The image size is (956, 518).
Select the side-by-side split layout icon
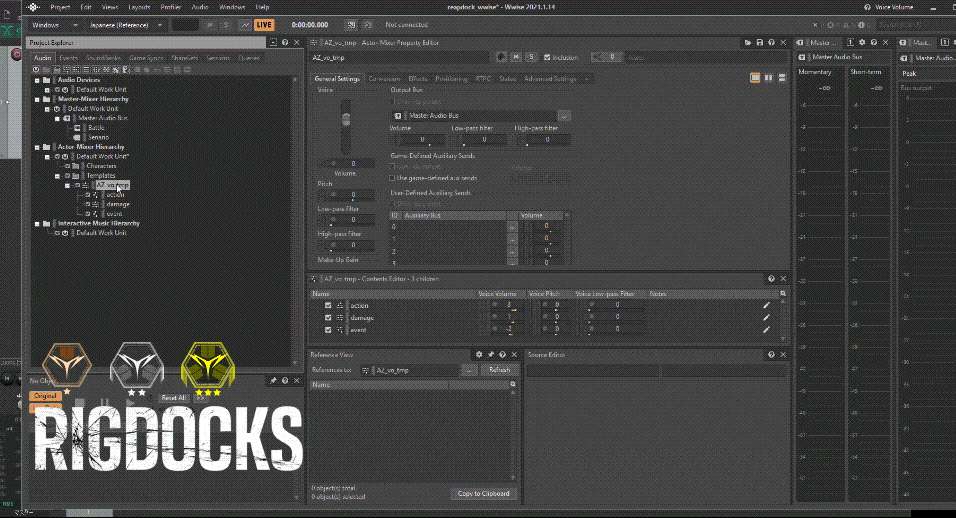point(768,78)
